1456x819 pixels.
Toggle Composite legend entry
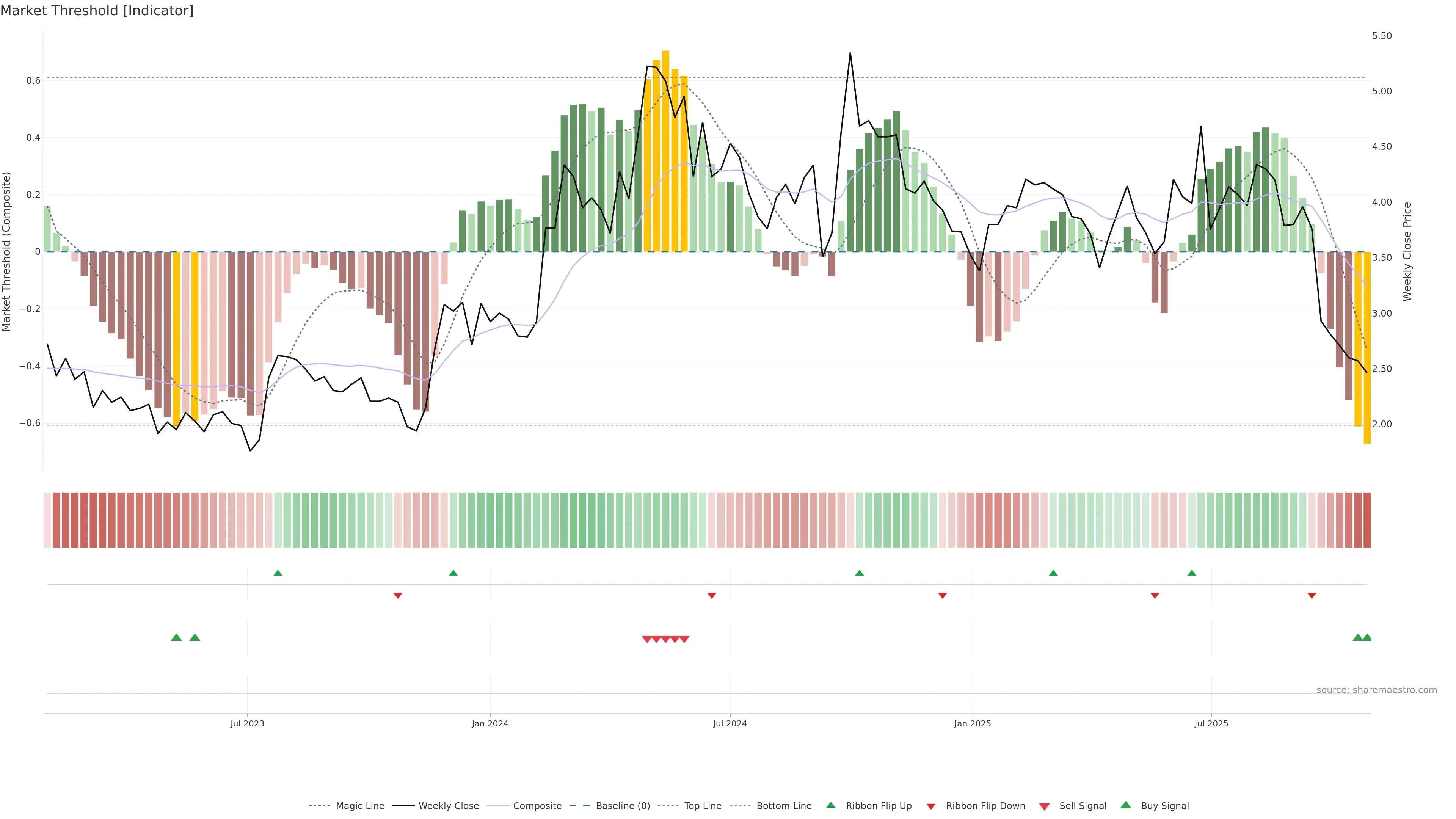[537, 806]
